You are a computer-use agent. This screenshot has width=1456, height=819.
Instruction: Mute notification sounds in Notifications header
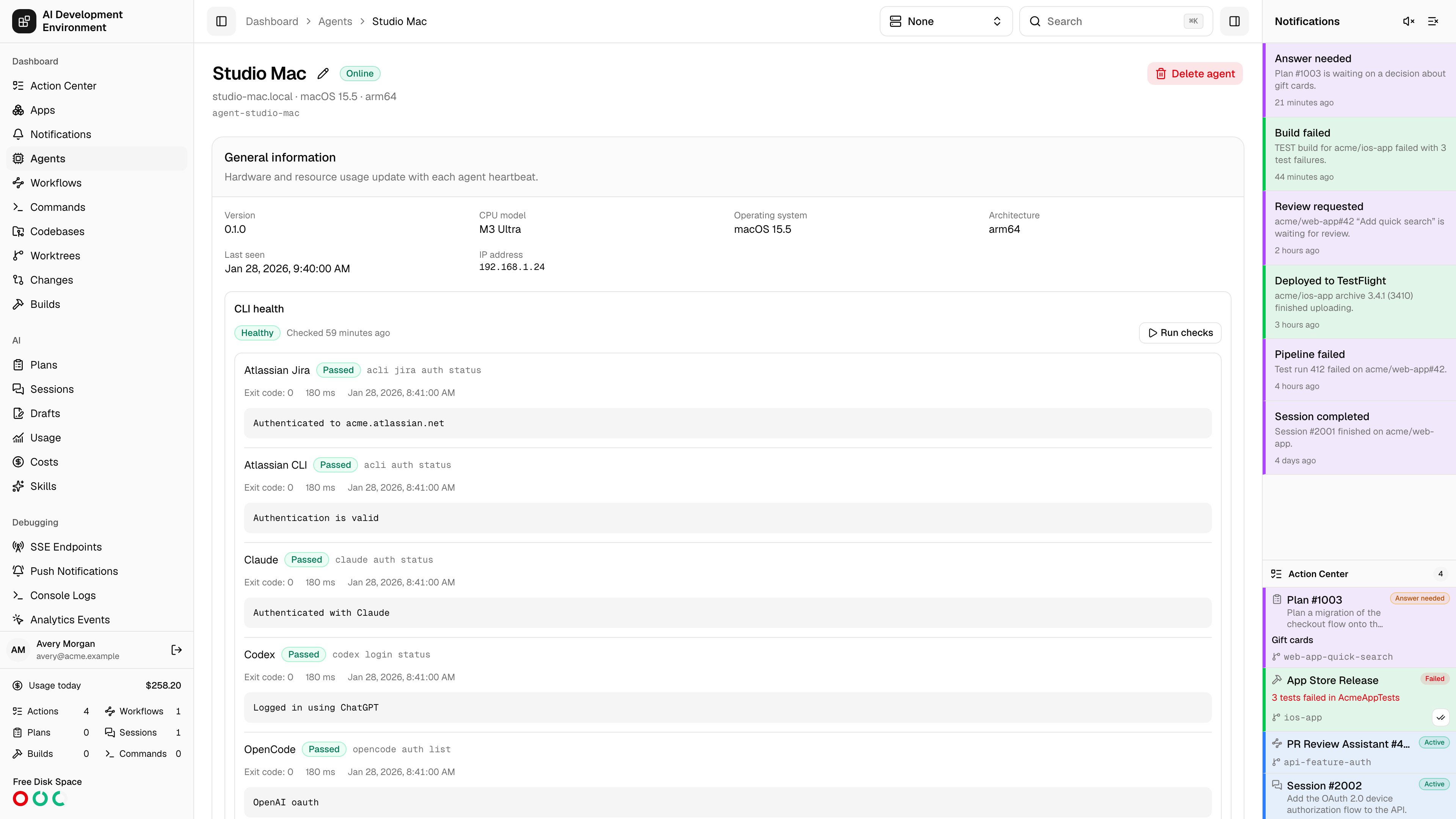click(1409, 22)
